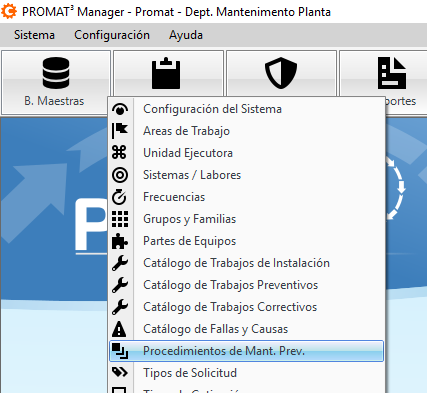Screen dimensions: 427x393
Task: Click wrench icon beside Catálogo de Trabajos de Instalación
Action: point(120,263)
